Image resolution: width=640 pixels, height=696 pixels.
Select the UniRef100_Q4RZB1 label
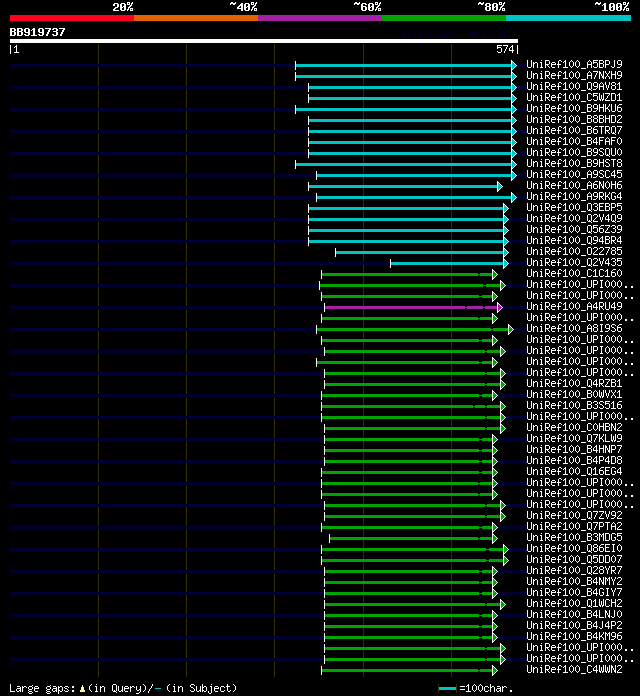tap(574, 384)
